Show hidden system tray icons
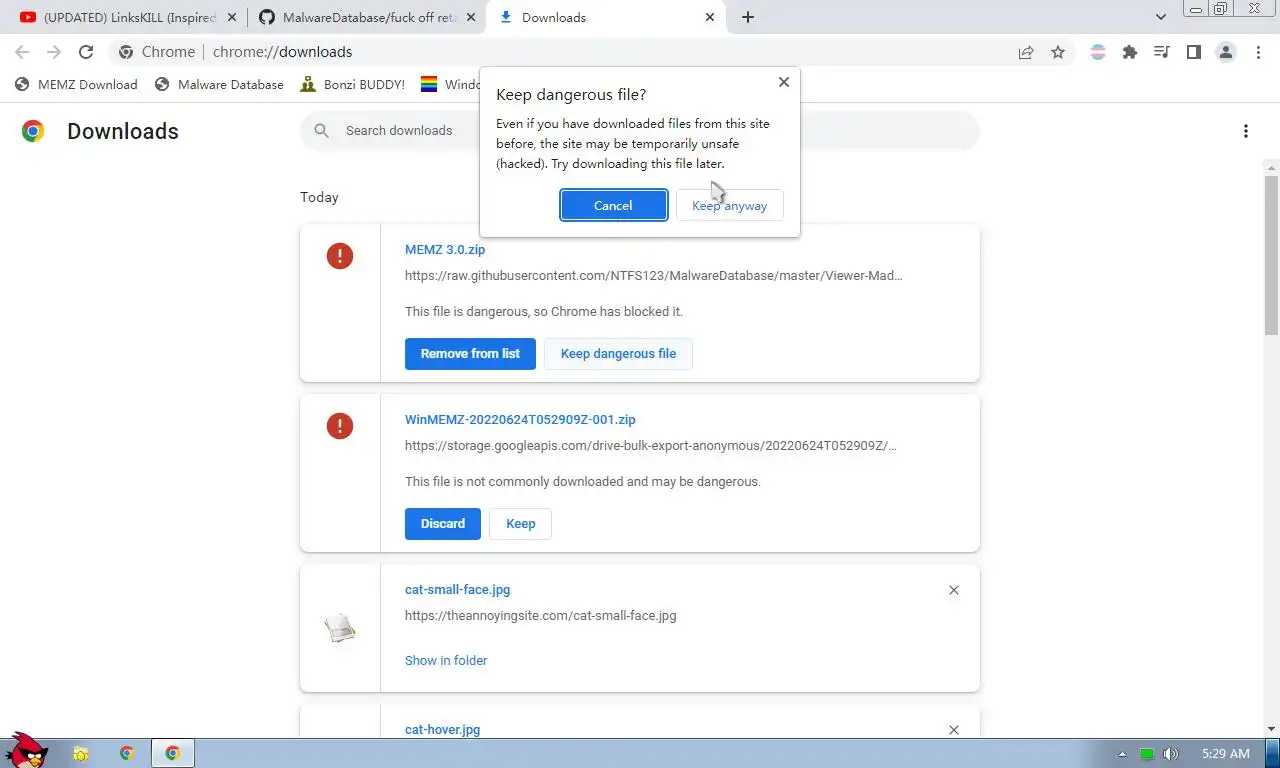 1122,754
